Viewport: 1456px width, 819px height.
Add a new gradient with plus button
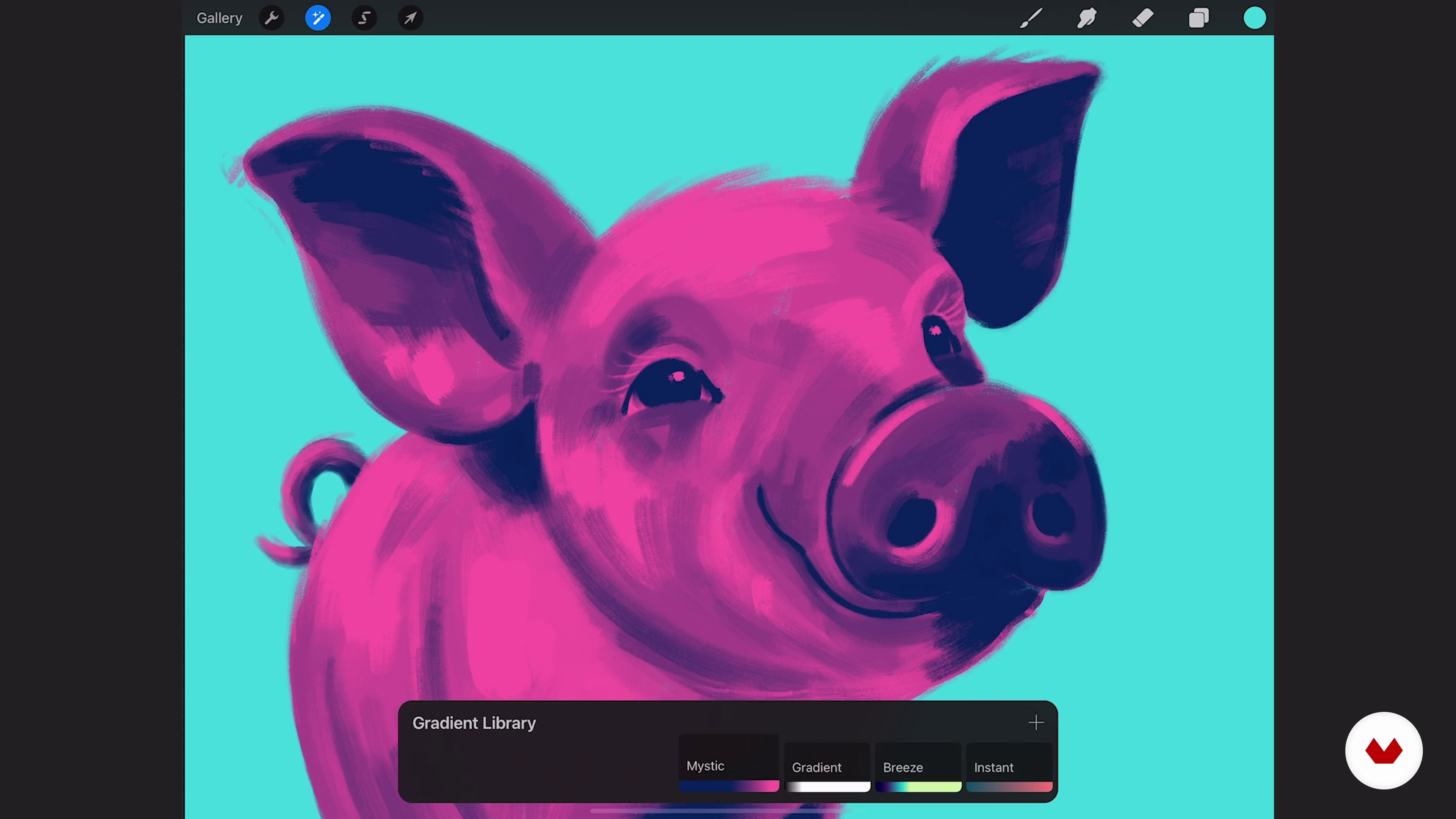(1036, 722)
